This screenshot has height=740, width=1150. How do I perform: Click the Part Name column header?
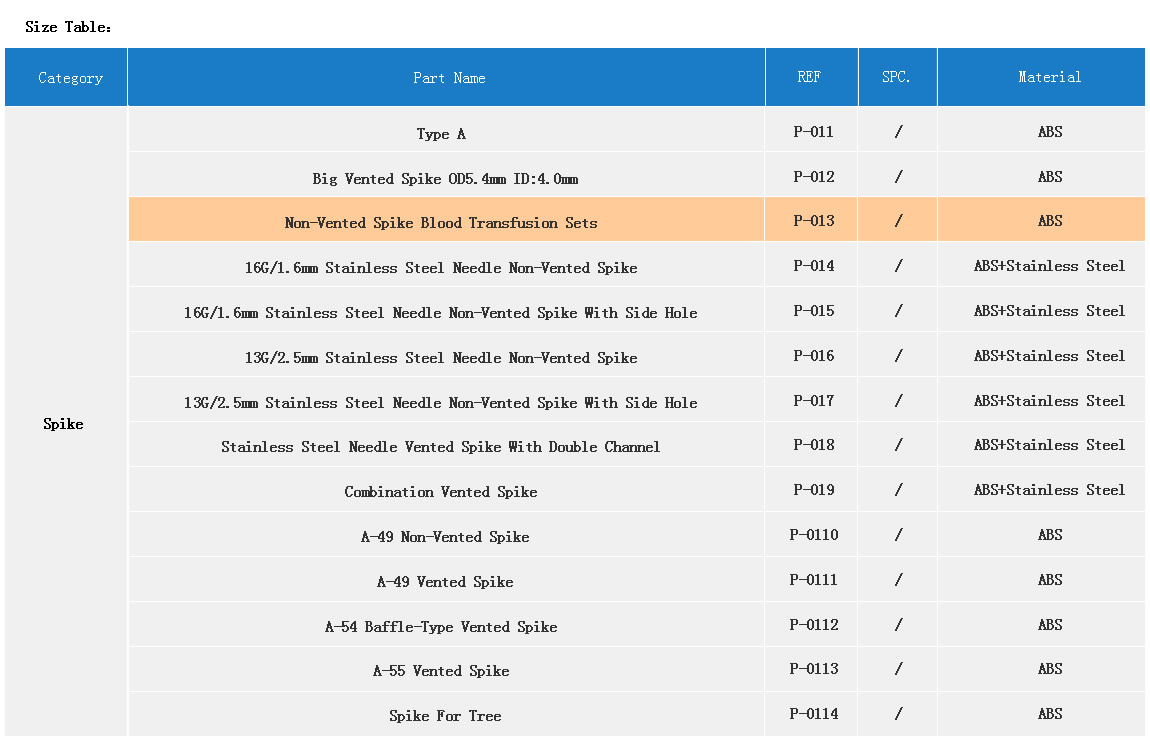tap(449, 78)
